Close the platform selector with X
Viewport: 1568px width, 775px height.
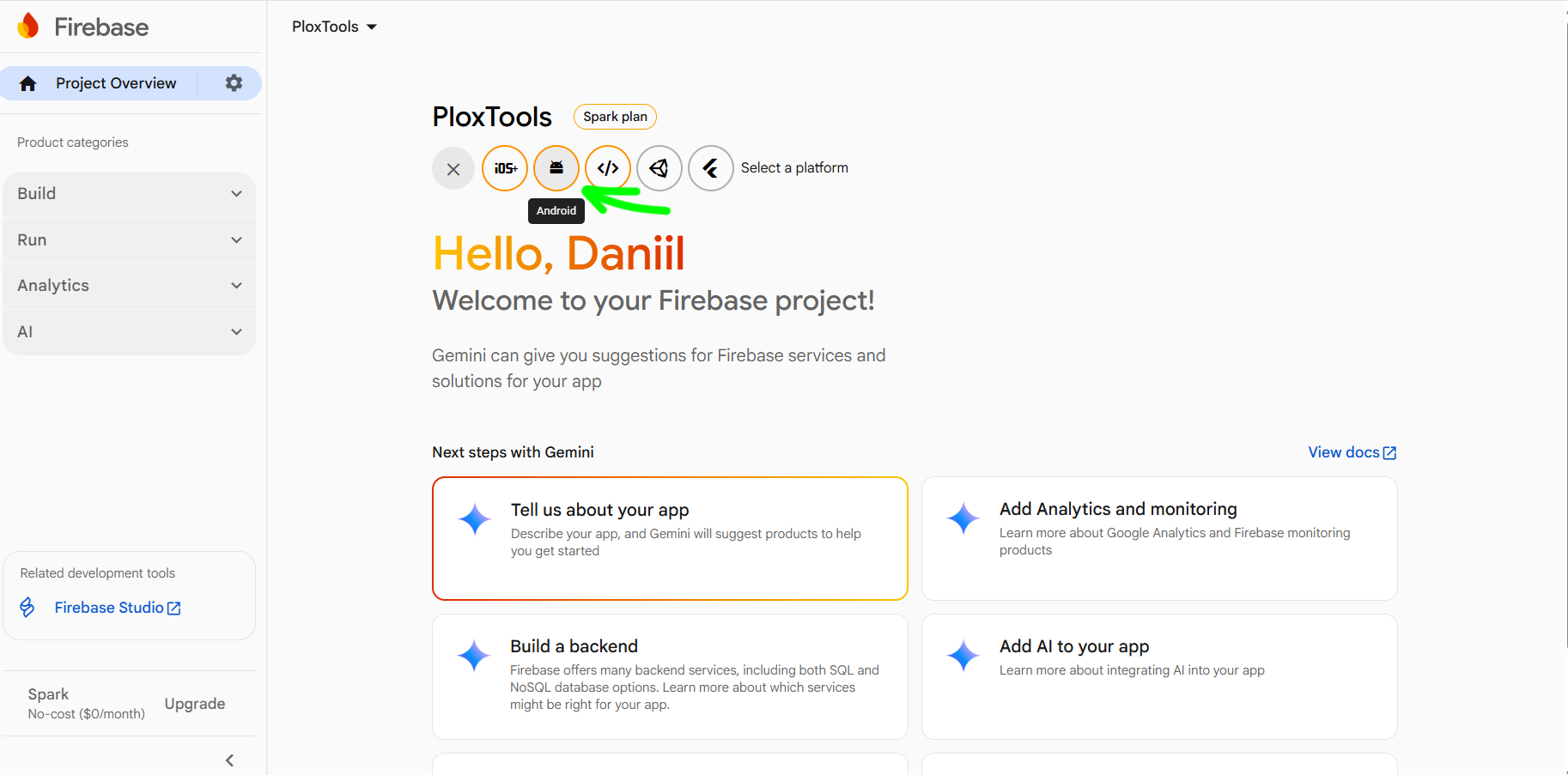pyautogui.click(x=453, y=169)
